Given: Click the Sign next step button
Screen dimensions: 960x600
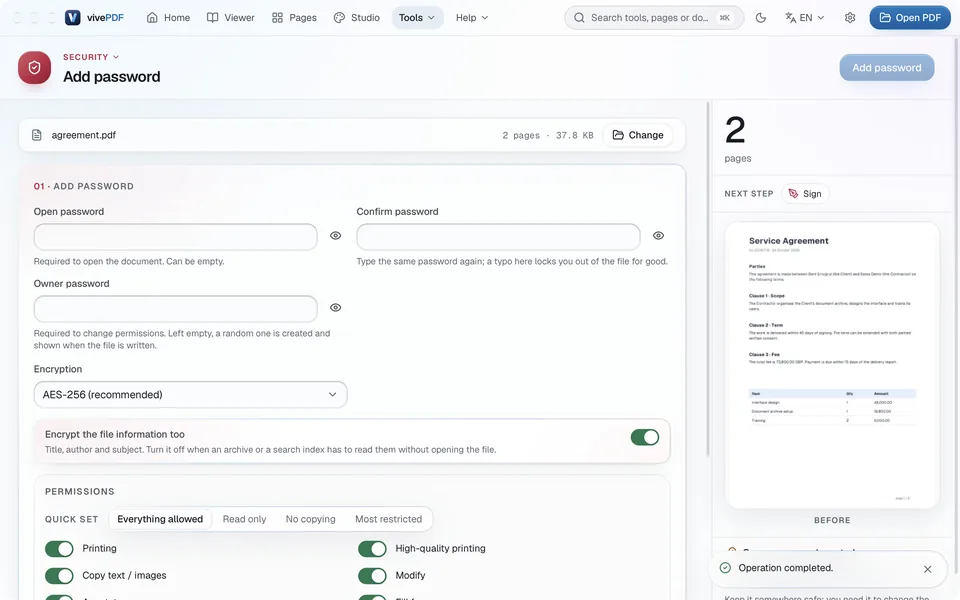Looking at the screenshot, I should click(x=805, y=193).
